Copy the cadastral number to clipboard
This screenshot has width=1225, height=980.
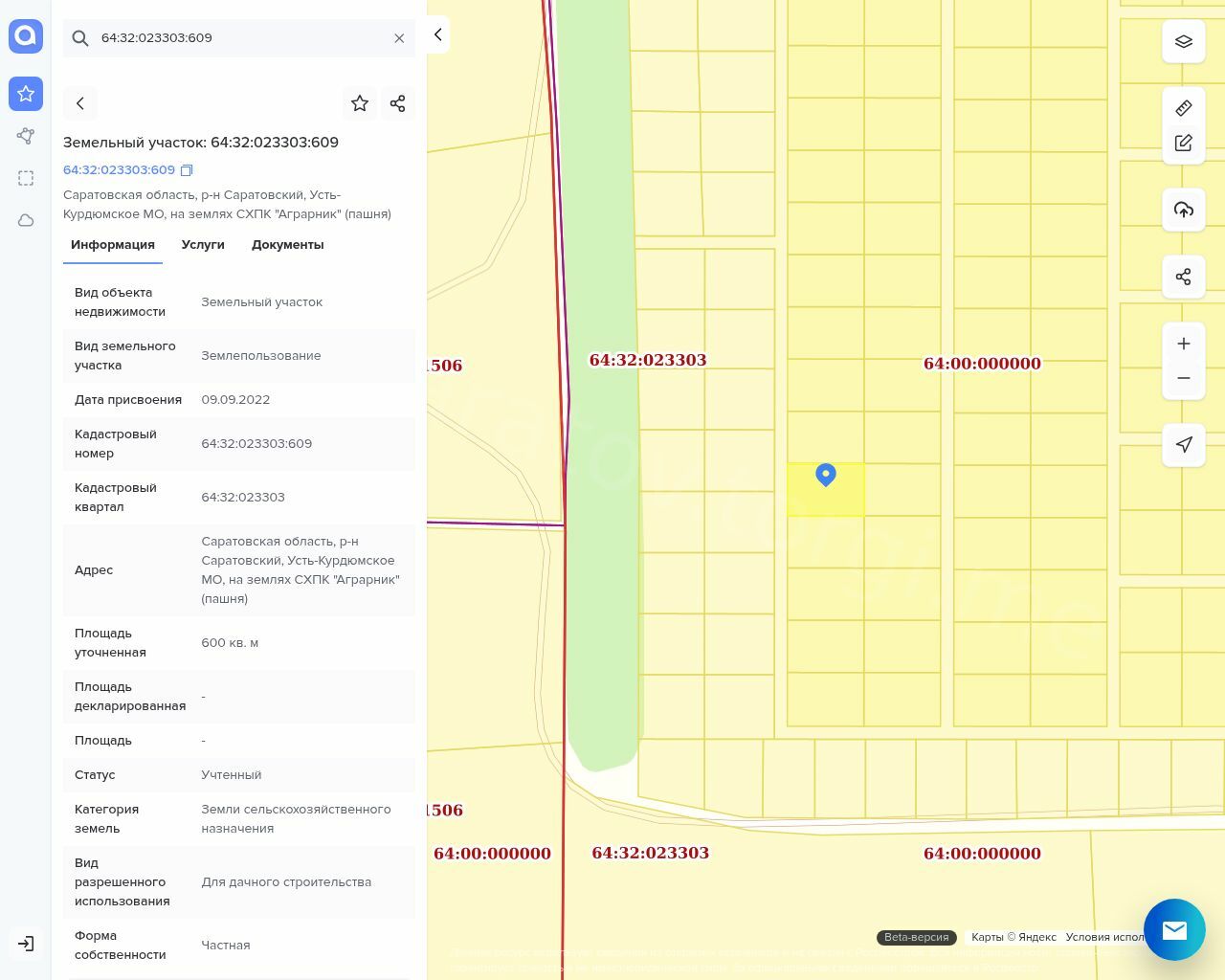(187, 170)
